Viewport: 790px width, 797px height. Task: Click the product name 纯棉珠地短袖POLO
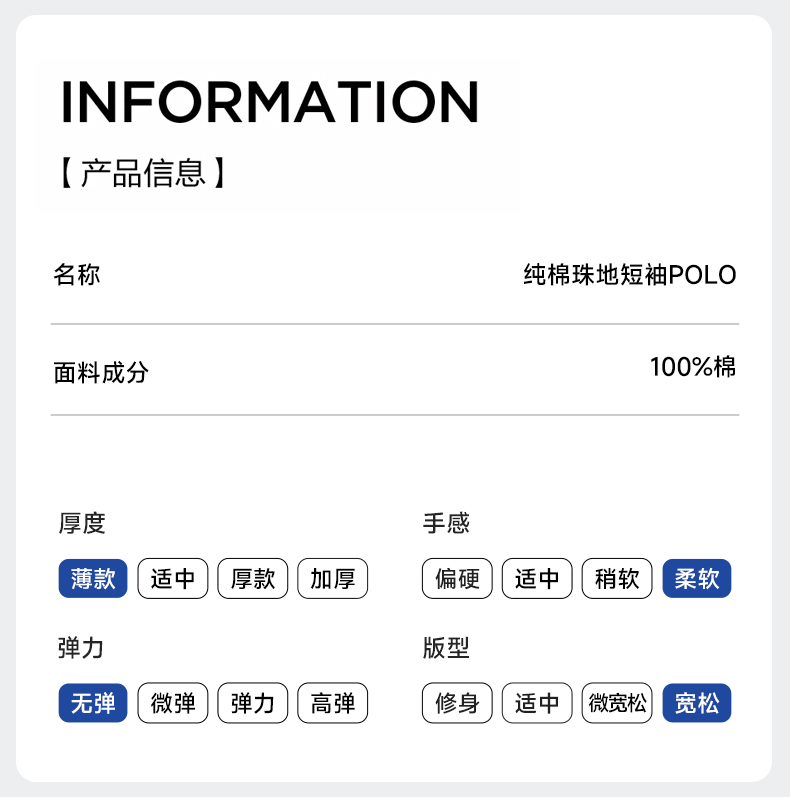click(x=630, y=275)
